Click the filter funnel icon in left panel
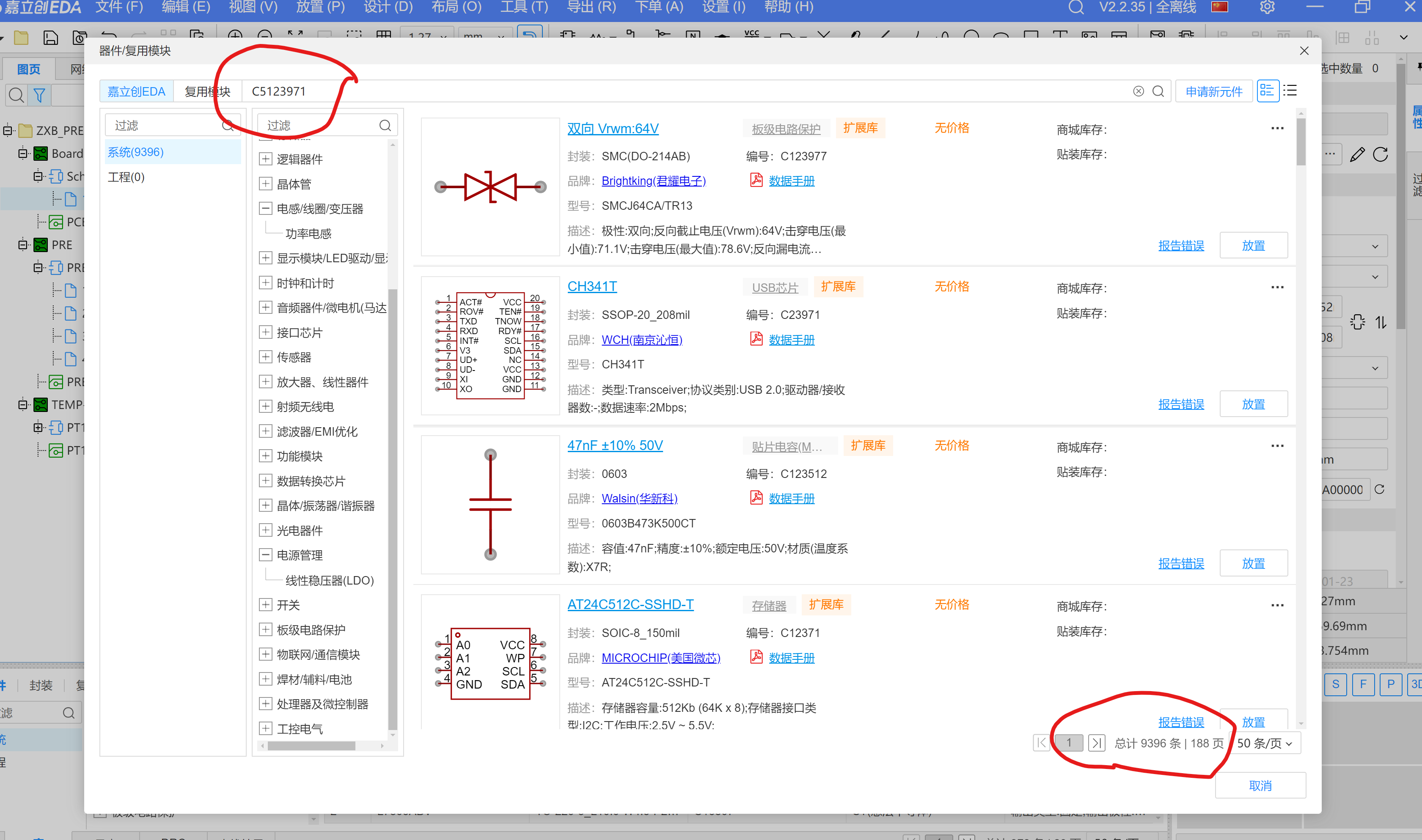The height and width of the screenshot is (840, 1422). [39, 95]
